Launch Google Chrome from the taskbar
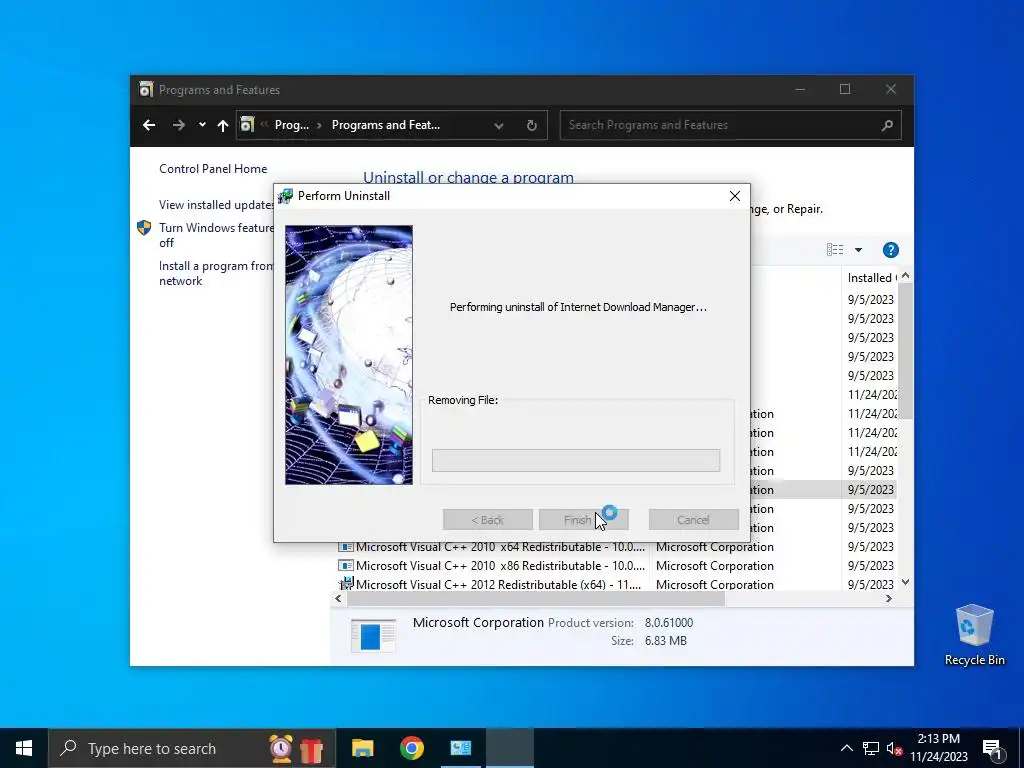1024x768 pixels. (x=411, y=748)
